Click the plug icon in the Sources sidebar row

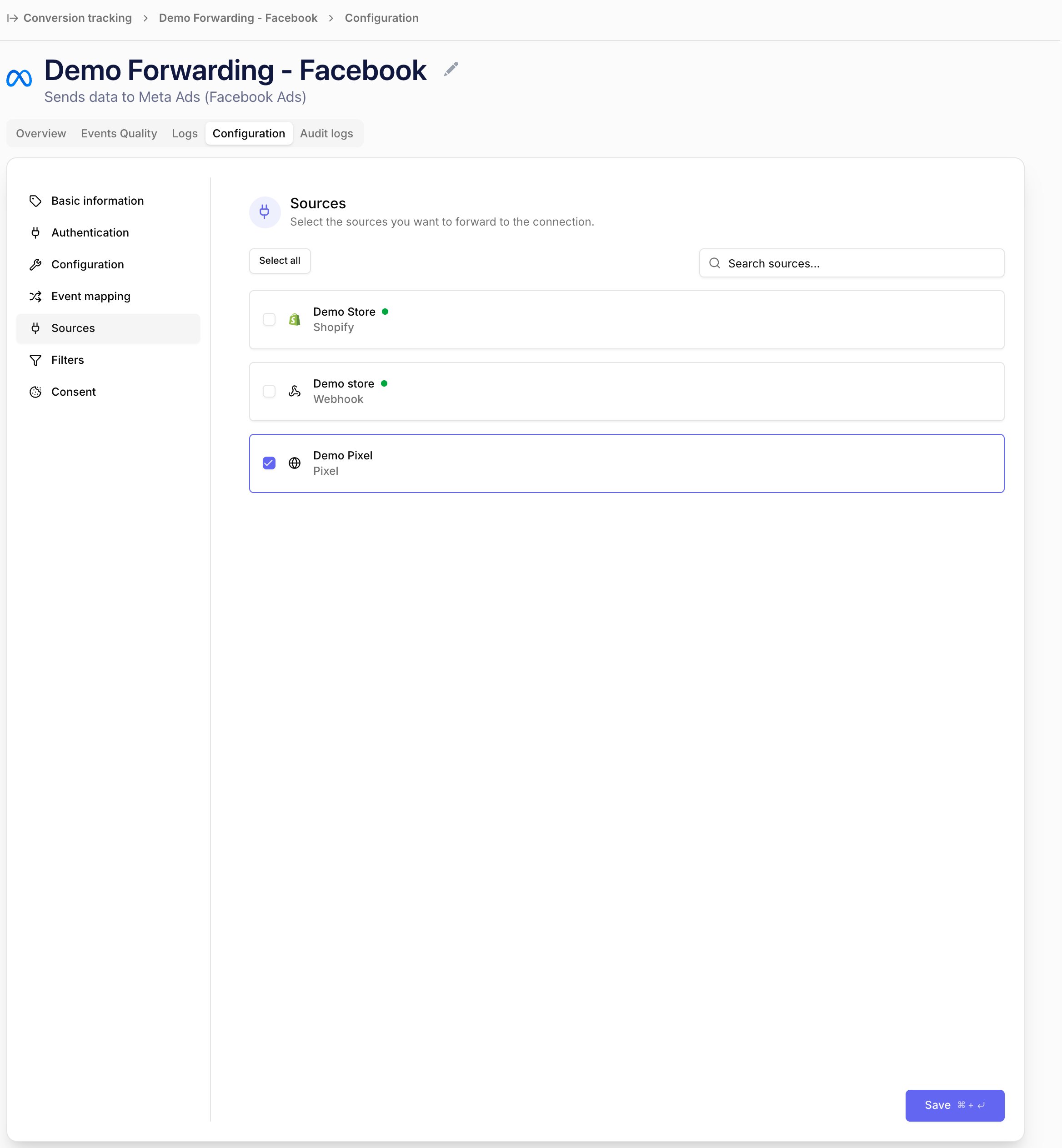pos(35,328)
